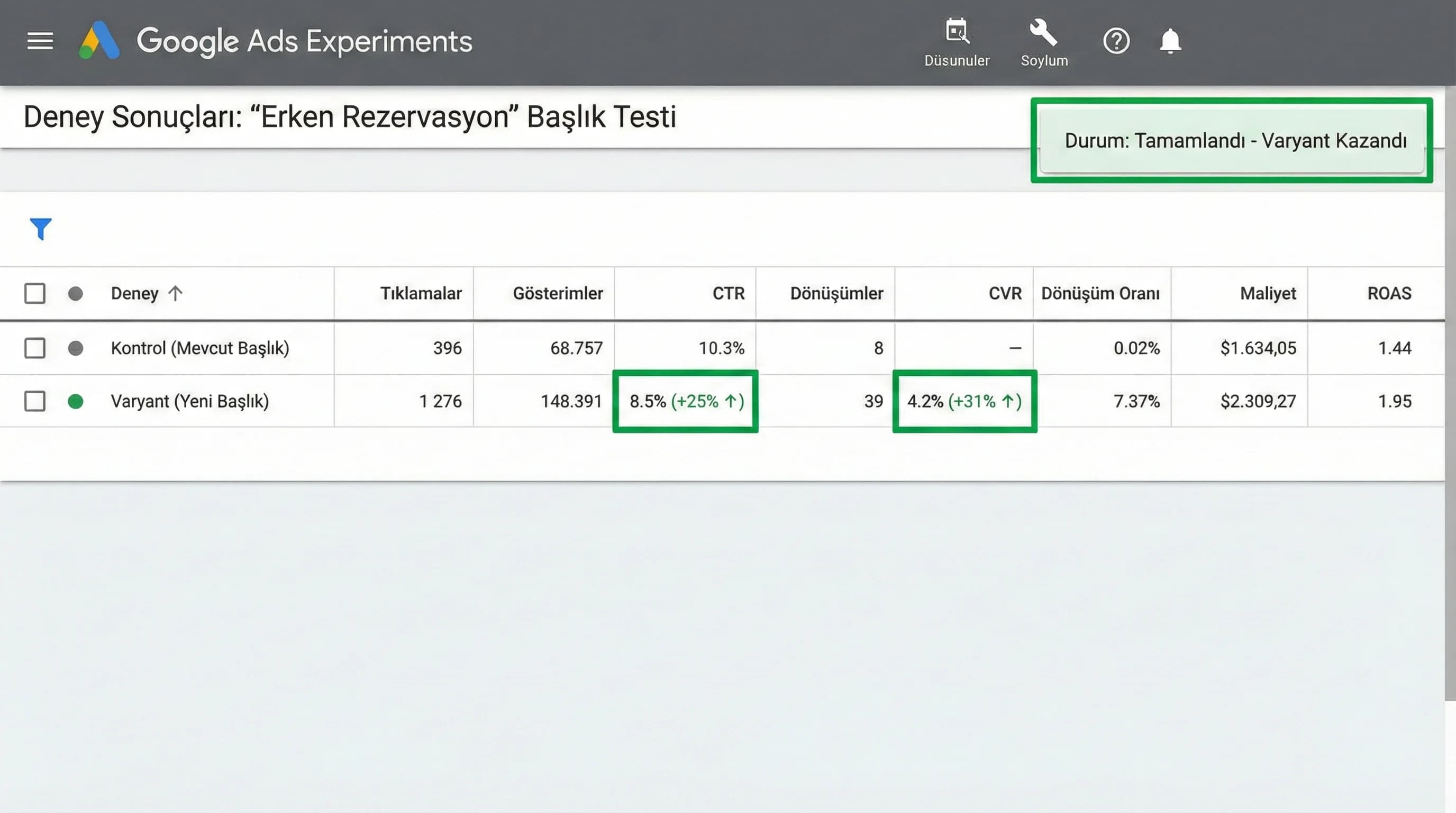Open the hamburger navigation menu

(40, 41)
